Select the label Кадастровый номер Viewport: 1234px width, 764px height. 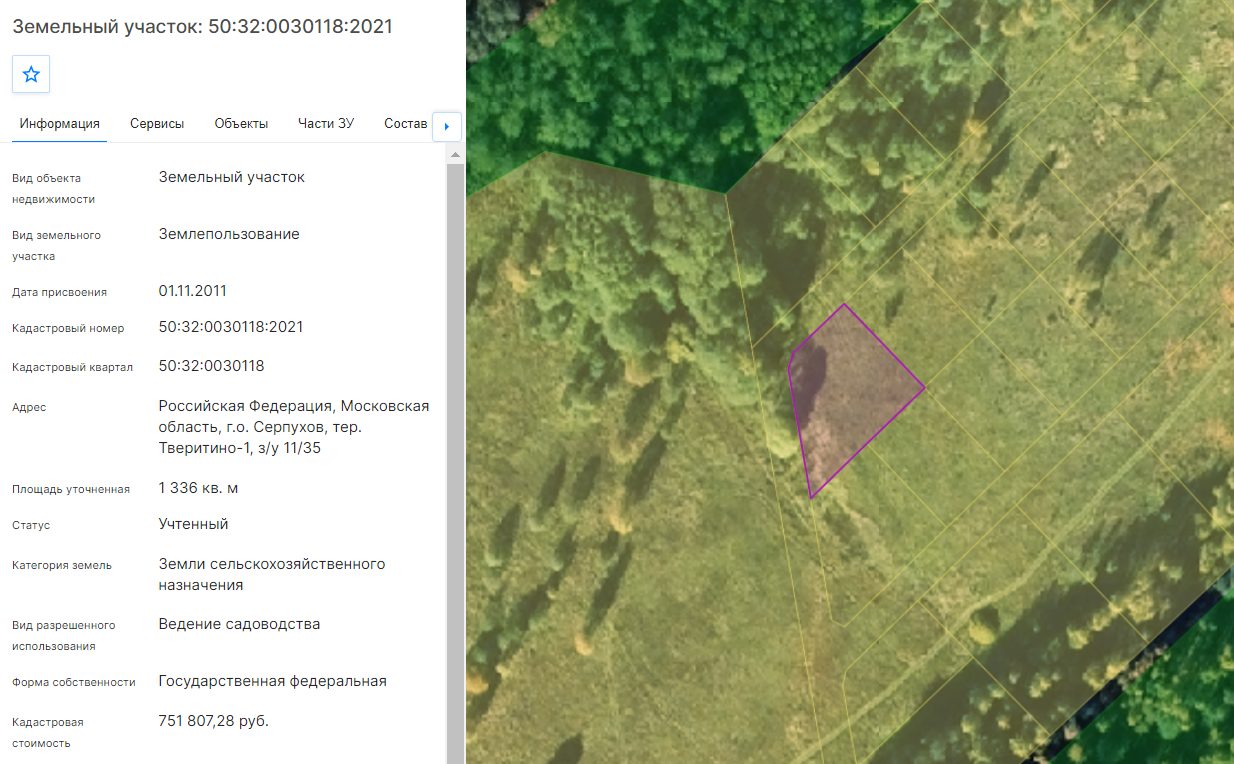pos(68,328)
